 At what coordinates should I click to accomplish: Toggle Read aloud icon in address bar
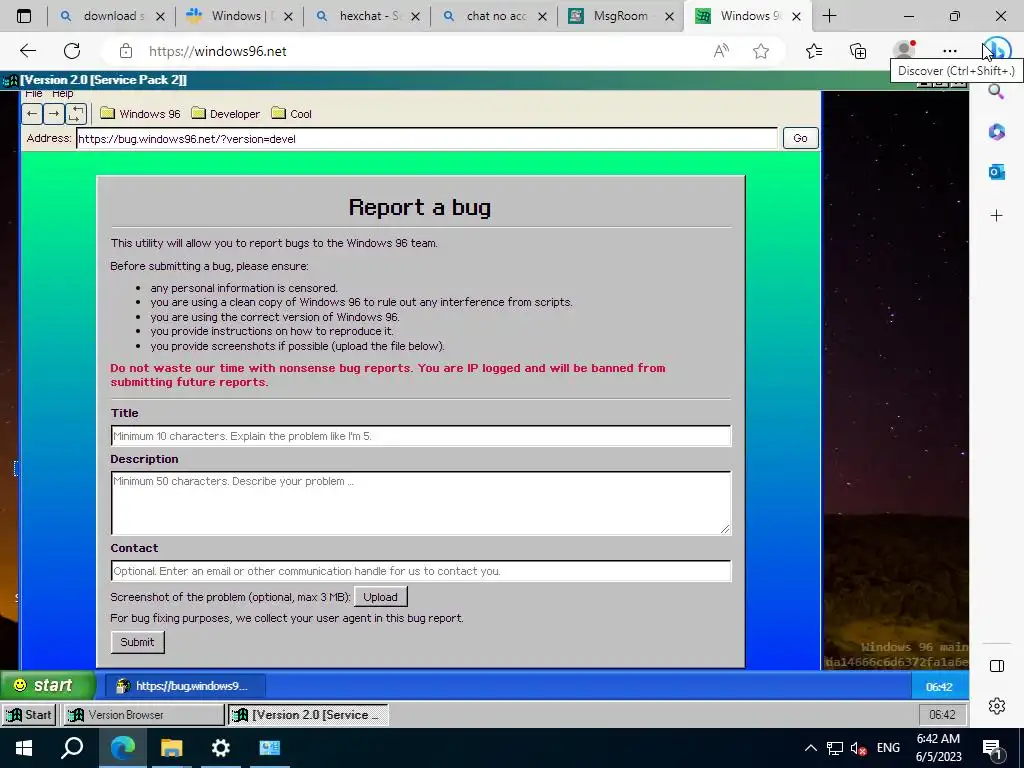click(721, 51)
